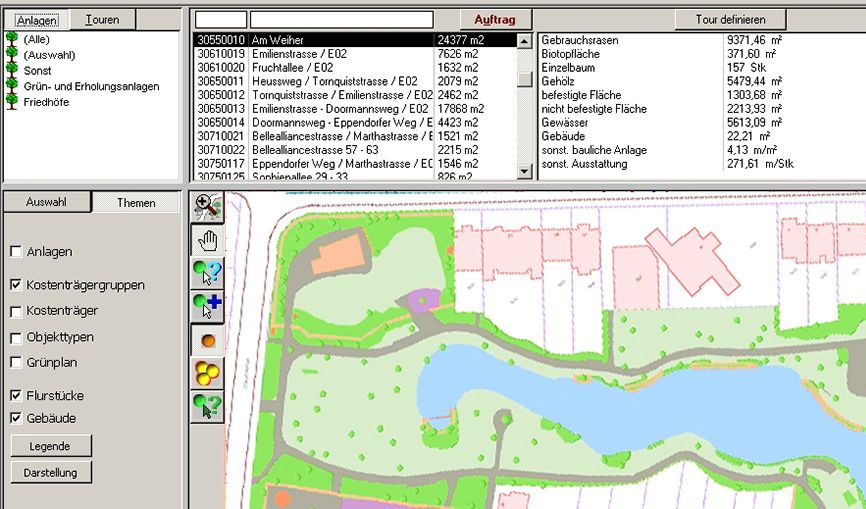The width and height of the screenshot is (866, 509).
Task: Uncheck the Kostenträgergruppen checkbox
Action: [x=15, y=285]
